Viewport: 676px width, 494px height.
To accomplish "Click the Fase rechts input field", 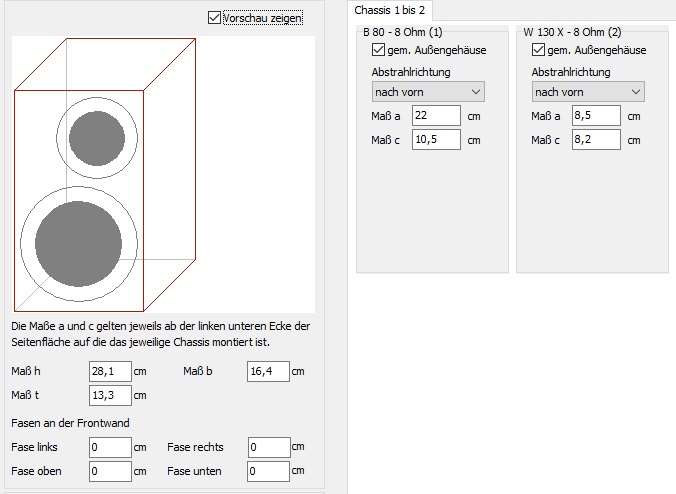I will point(269,447).
